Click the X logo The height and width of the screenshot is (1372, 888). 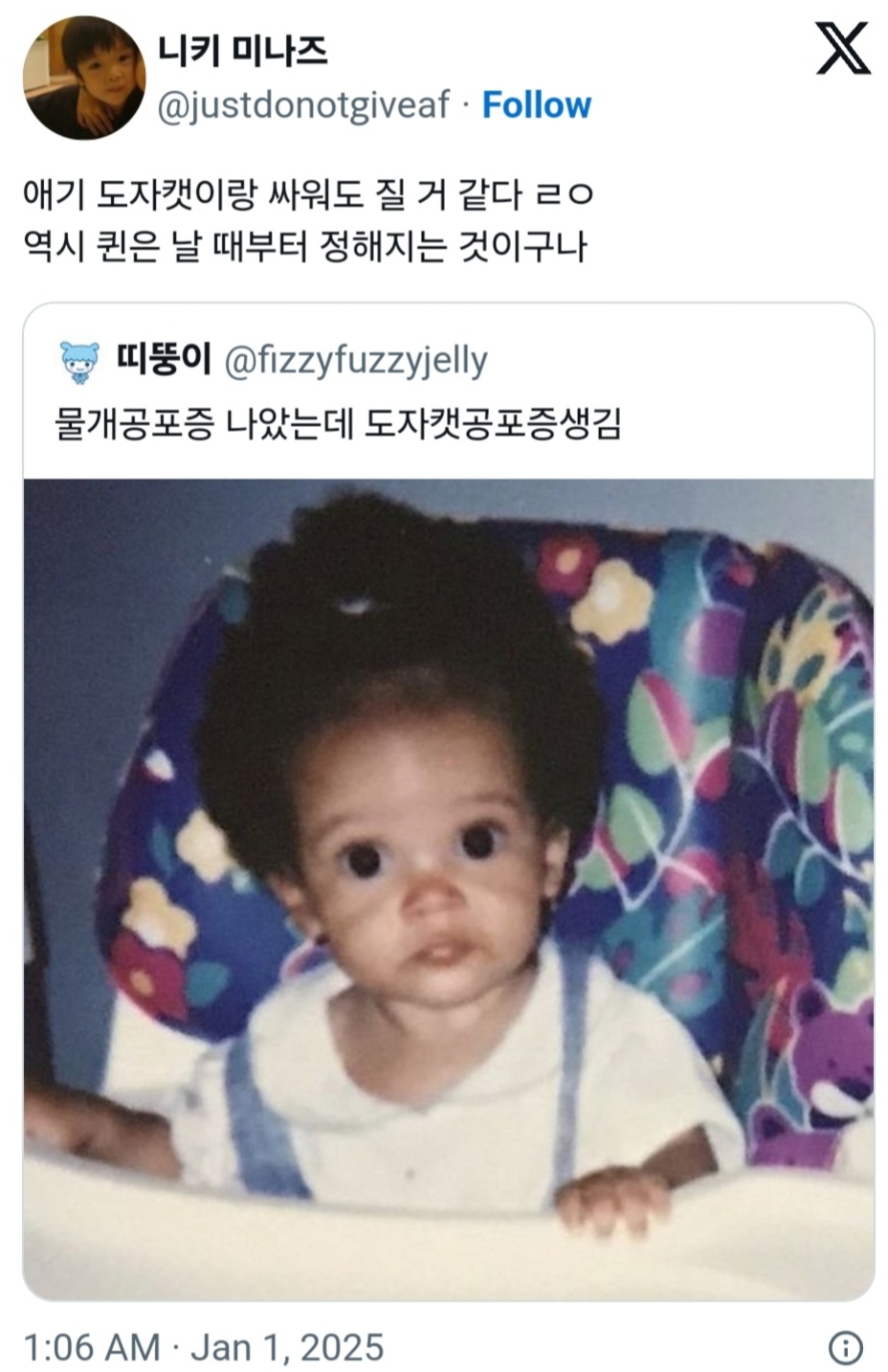(842, 49)
